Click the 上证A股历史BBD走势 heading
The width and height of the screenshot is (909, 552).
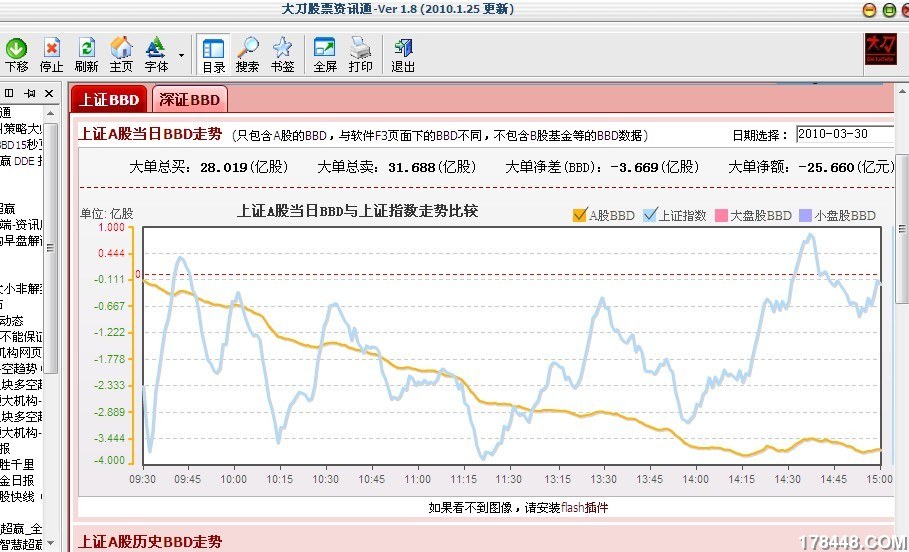[150, 542]
